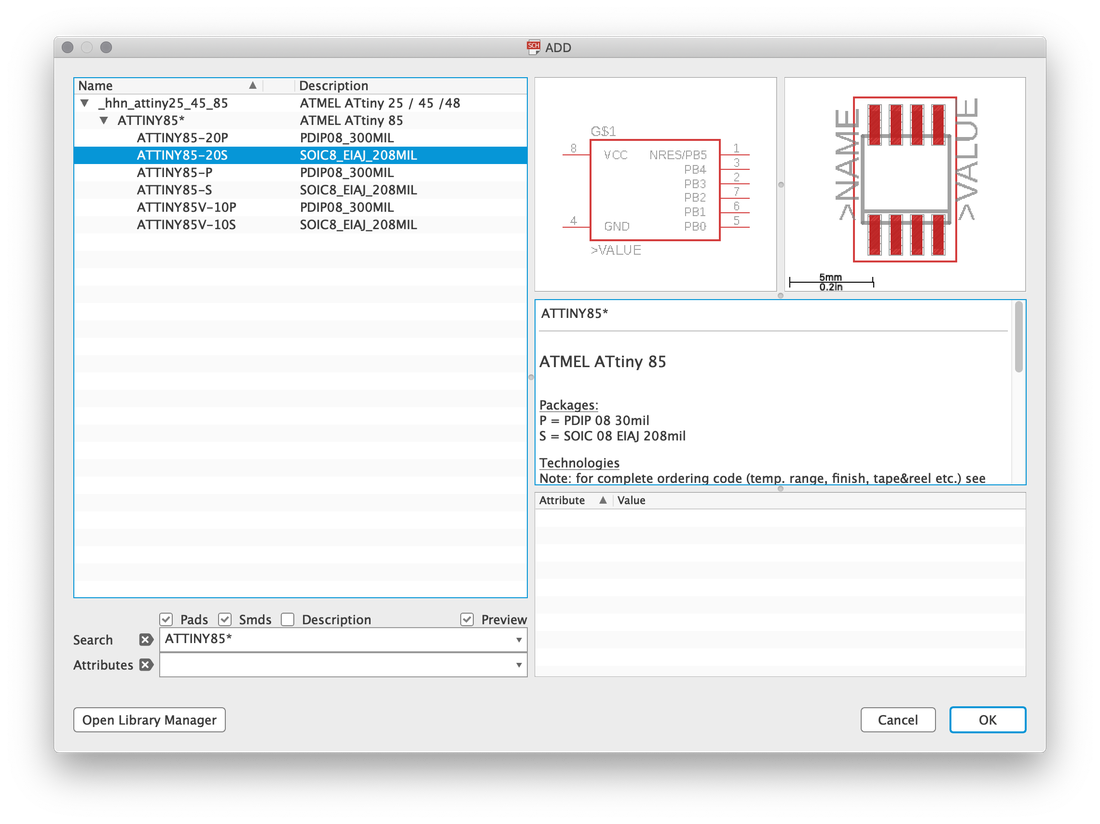Screen dimensions: 1100x824
Task: Select the ATTINY85-20S device row
Action: pyautogui.click(x=300, y=155)
